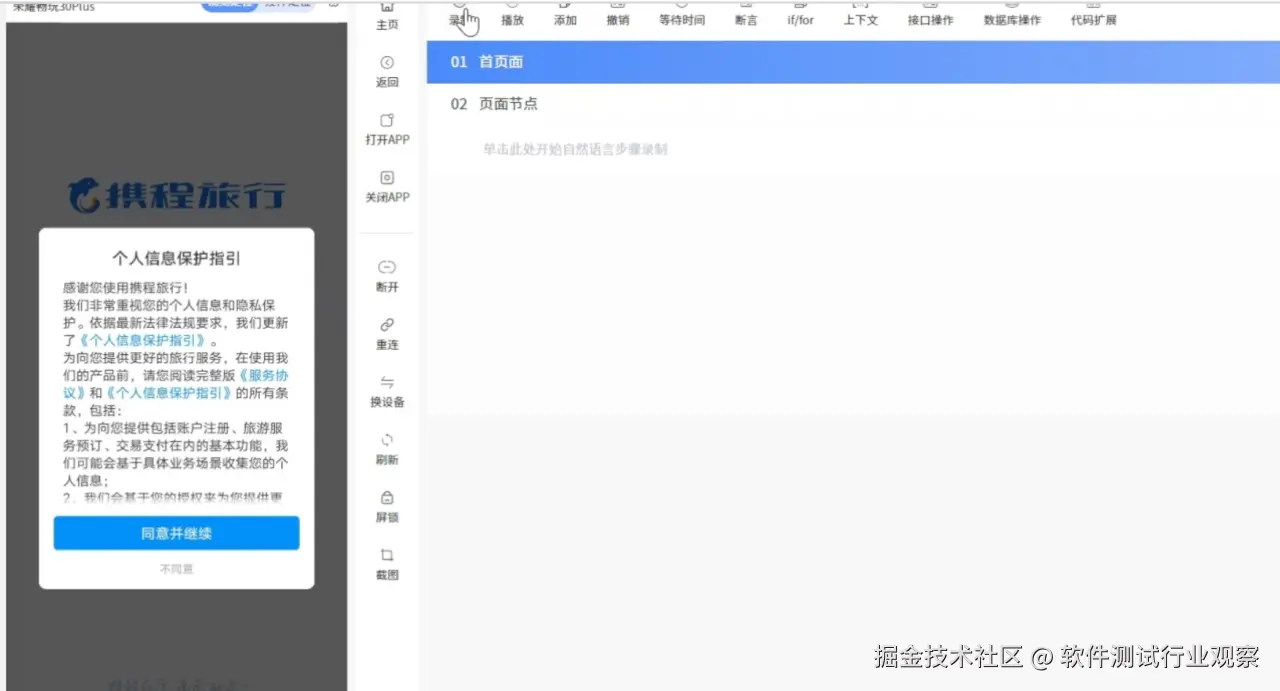
Task: Click the 上下文 context toolbar button
Action: click(x=860, y=14)
